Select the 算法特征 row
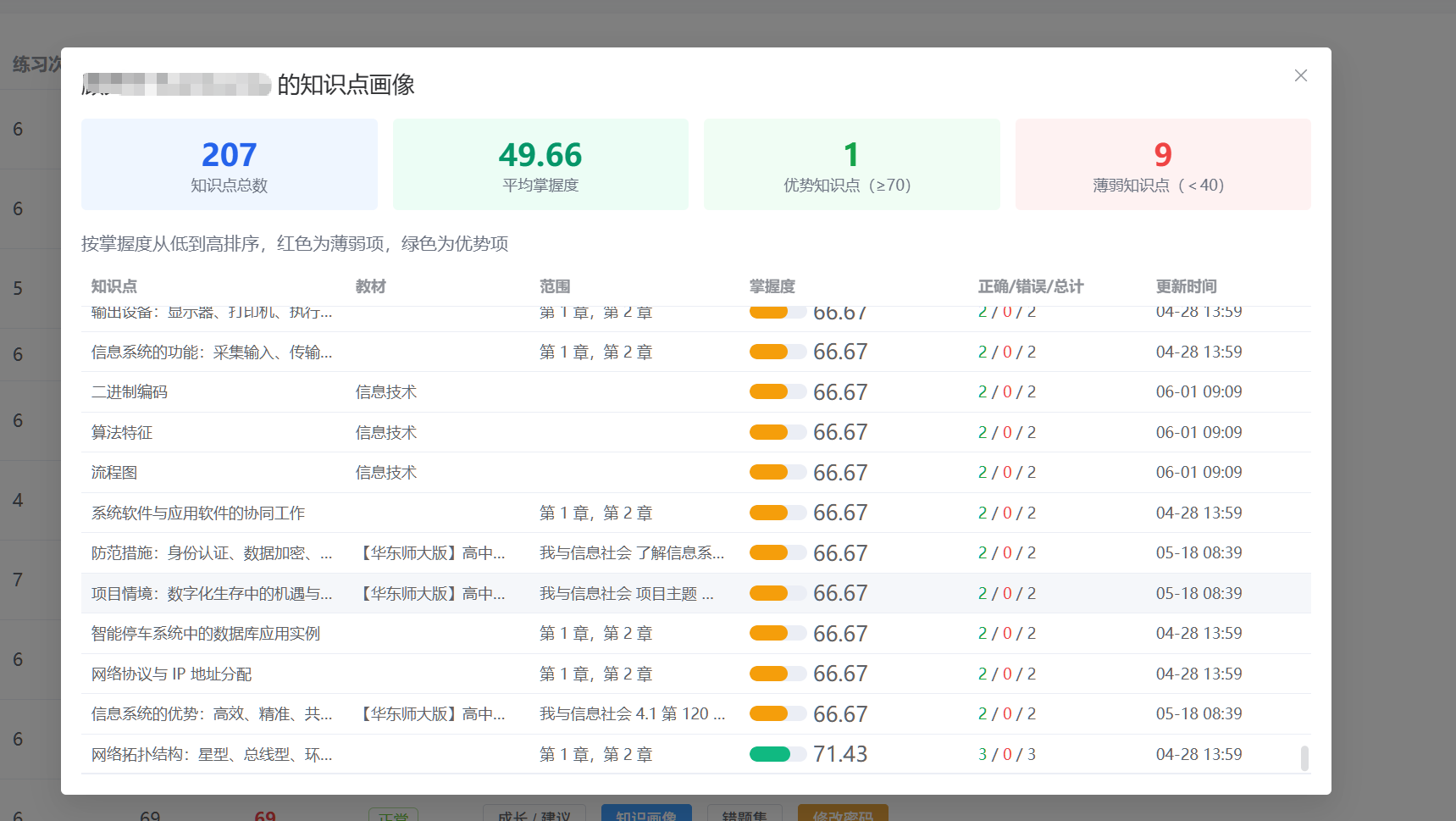Image resolution: width=1456 pixels, height=821 pixels. [x=696, y=432]
